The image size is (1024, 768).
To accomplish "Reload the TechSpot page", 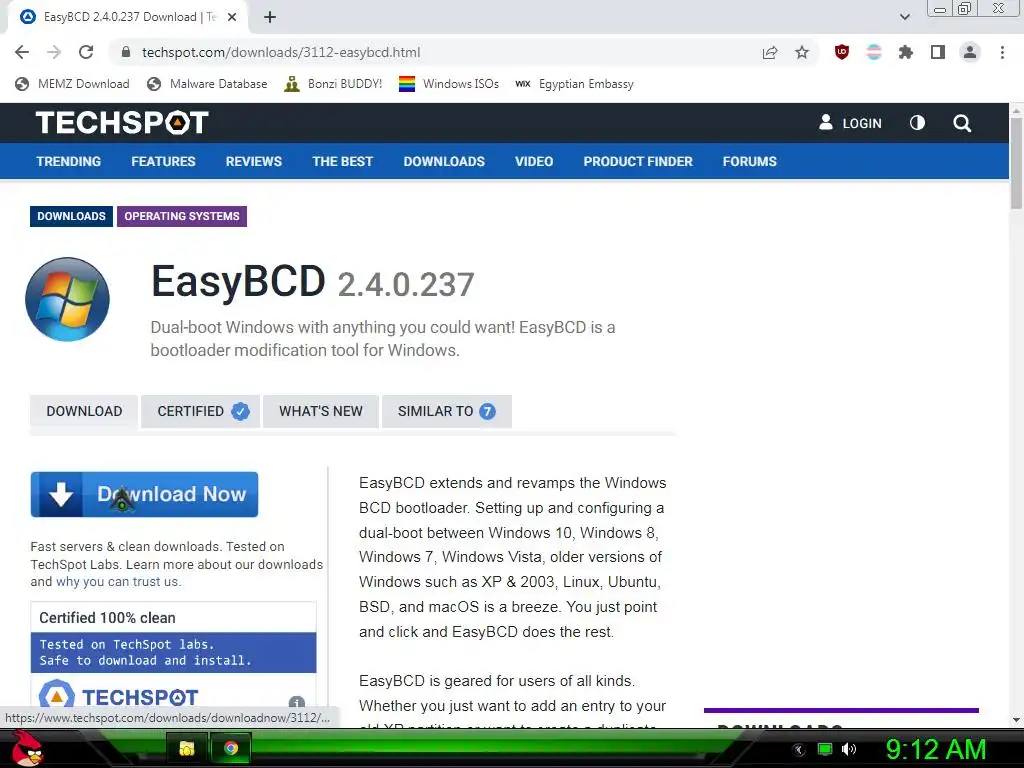I will [86, 52].
